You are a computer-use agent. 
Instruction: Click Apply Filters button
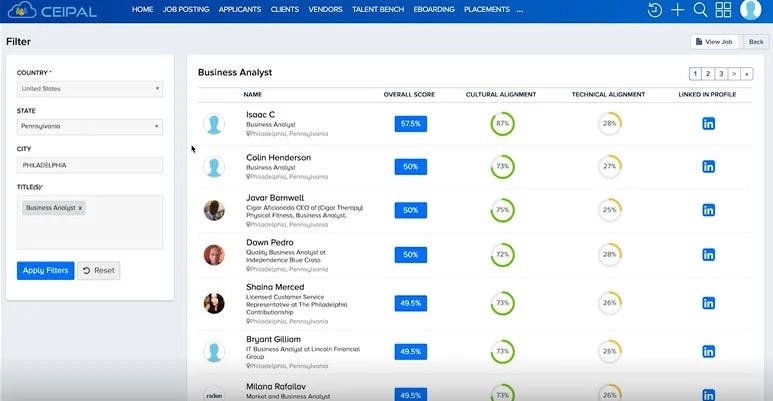pyautogui.click(x=45, y=270)
